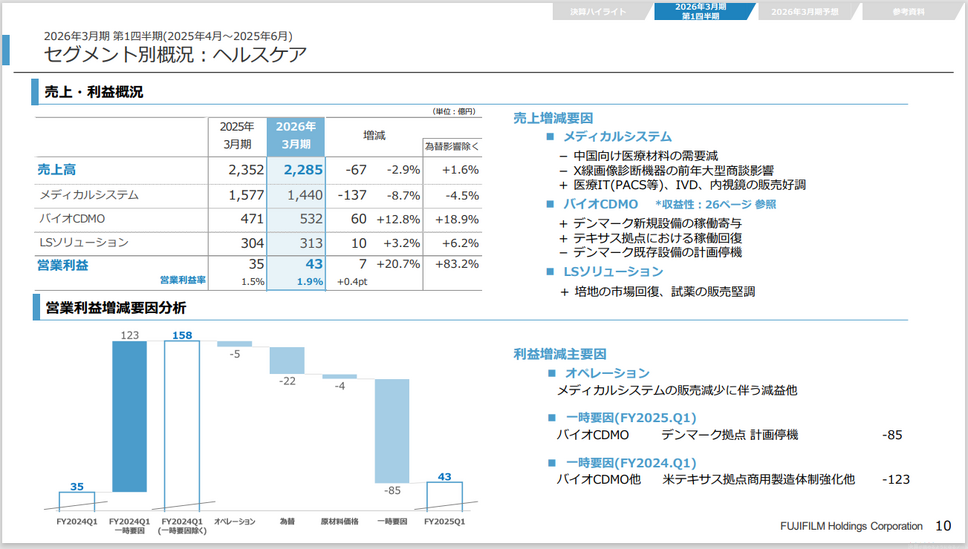The image size is (968, 549).
Task: Click the +18.9% cell
Action: (457, 219)
